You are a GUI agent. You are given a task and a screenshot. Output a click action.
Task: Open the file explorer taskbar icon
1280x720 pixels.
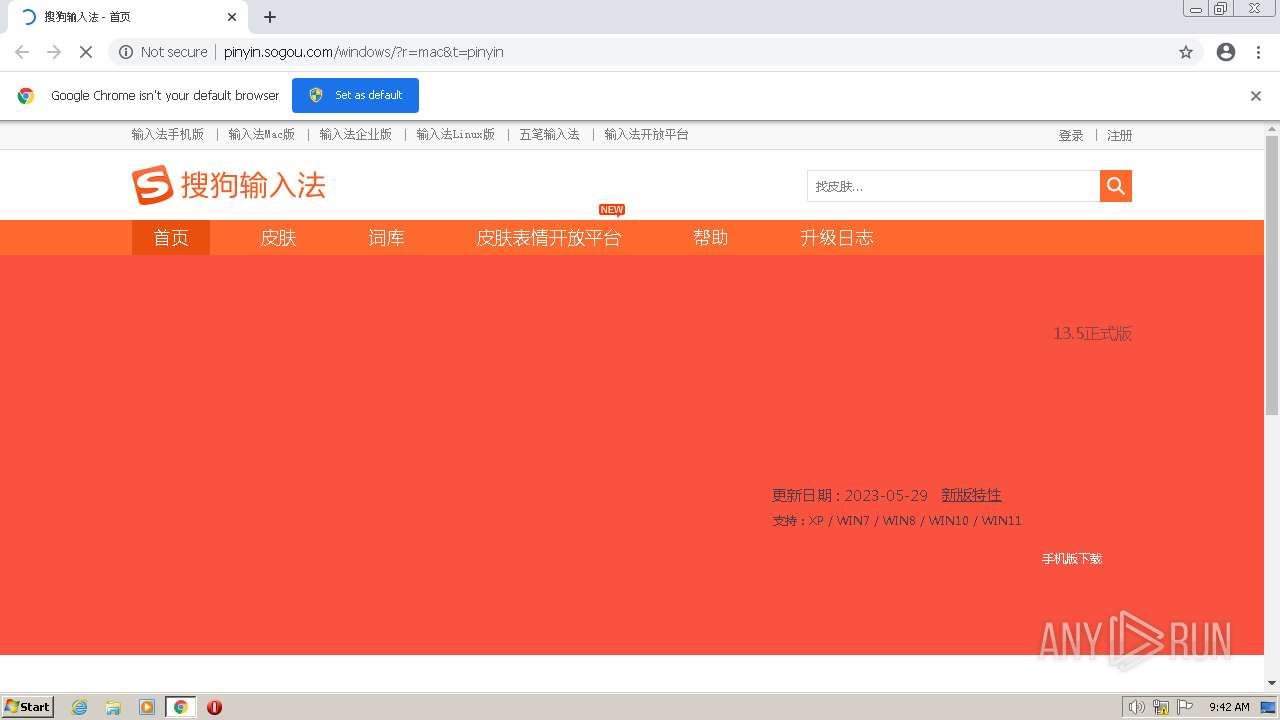click(113, 707)
